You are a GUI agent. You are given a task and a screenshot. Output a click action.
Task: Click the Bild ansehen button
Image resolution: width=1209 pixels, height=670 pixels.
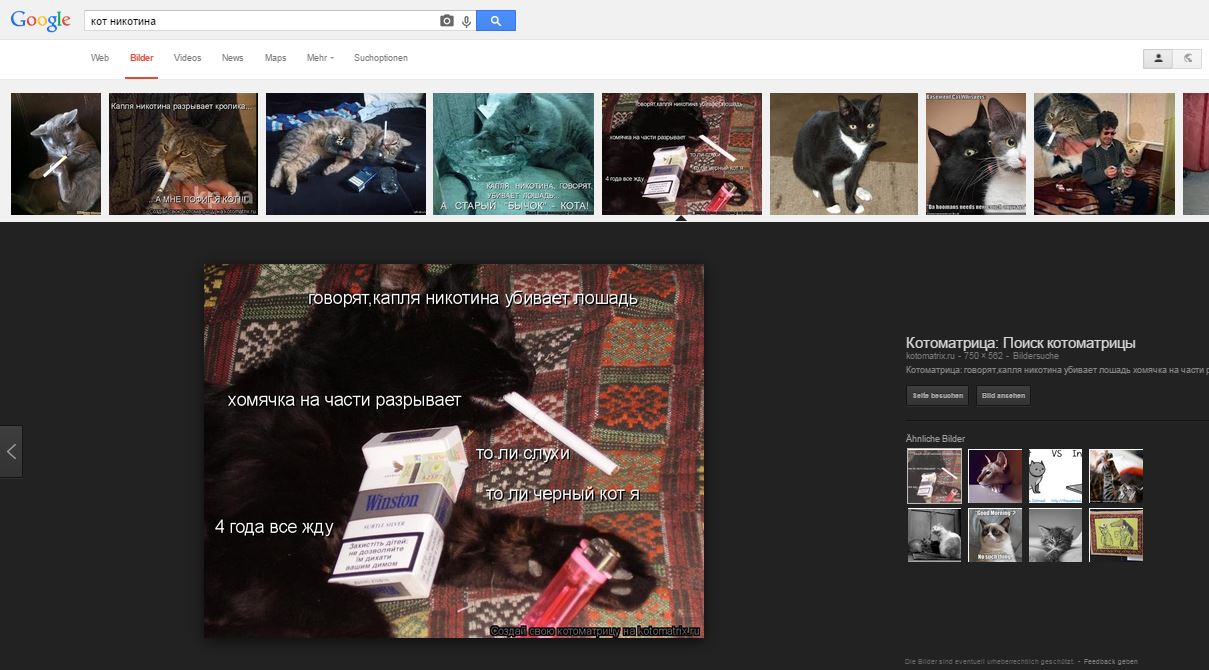click(x=1003, y=396)
